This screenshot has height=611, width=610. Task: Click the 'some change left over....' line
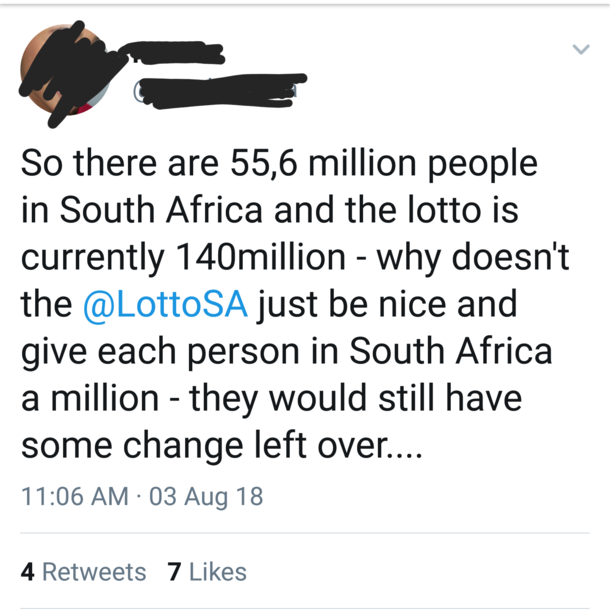221,446
